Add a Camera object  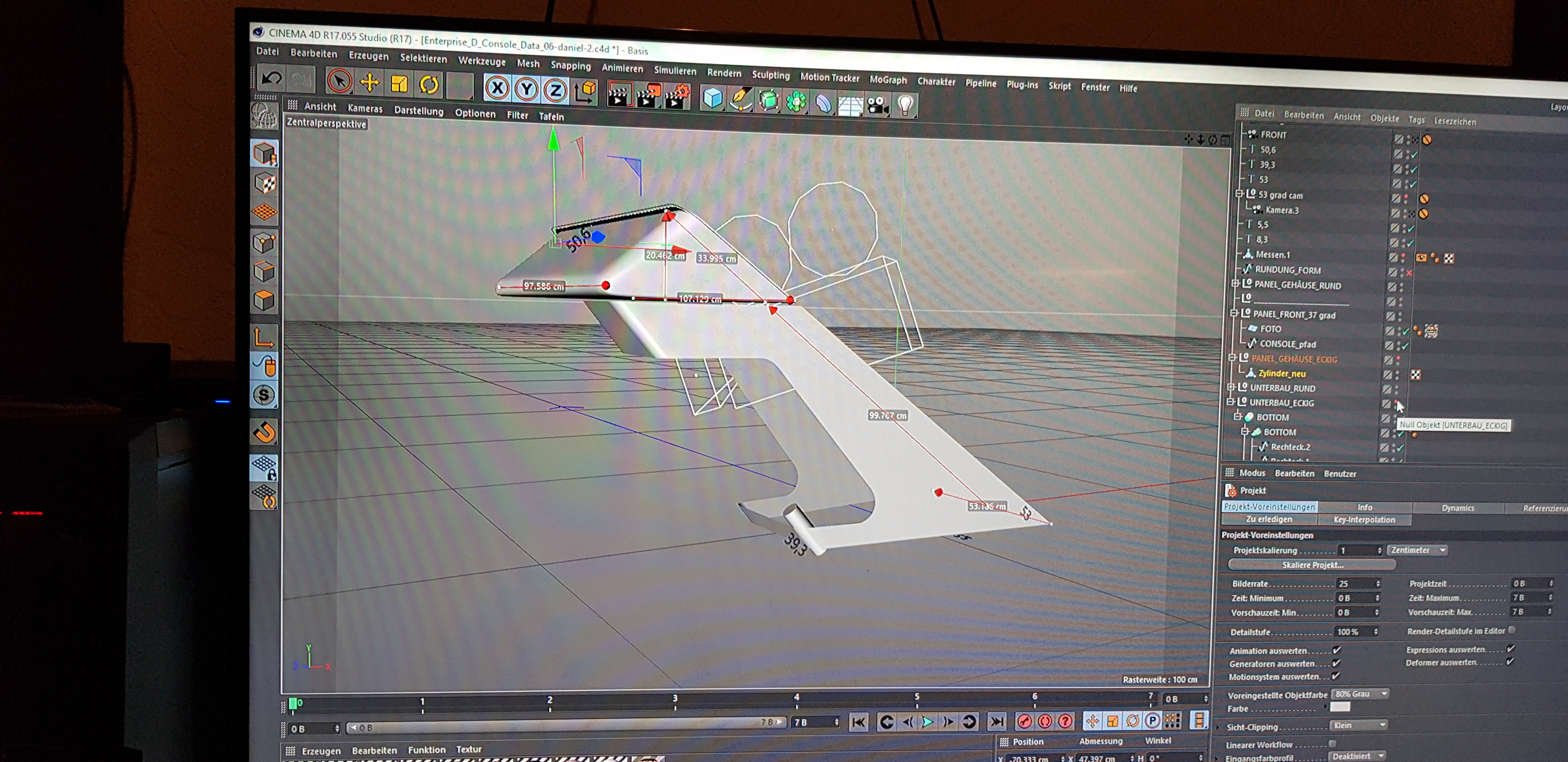pos(877,105)
